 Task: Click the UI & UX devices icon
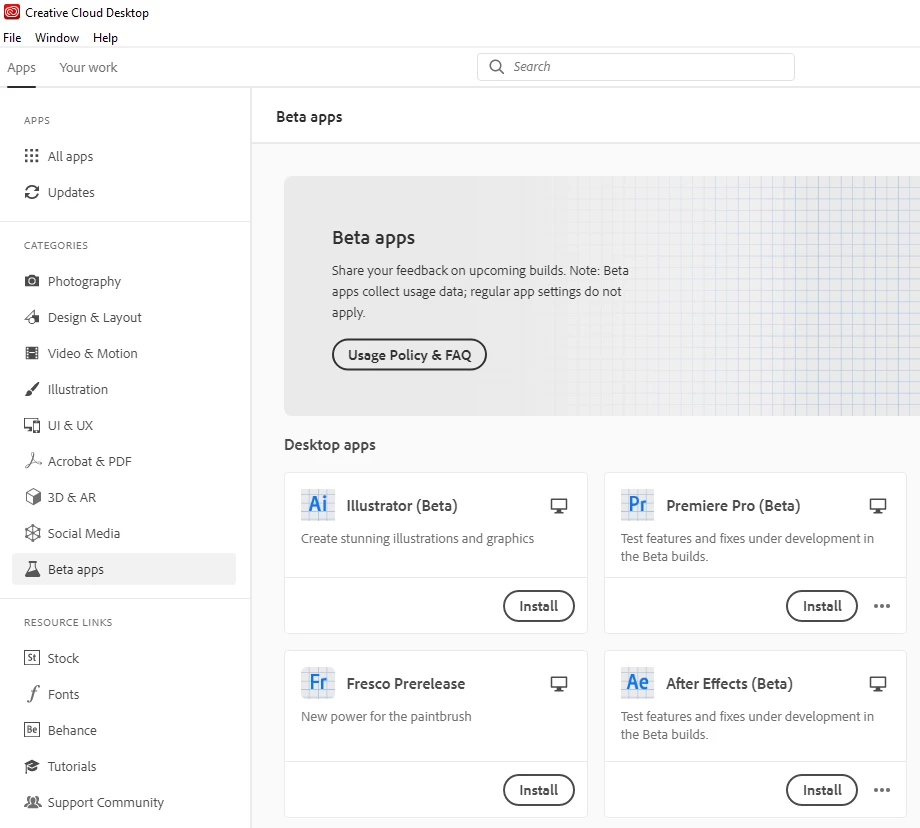32,425
